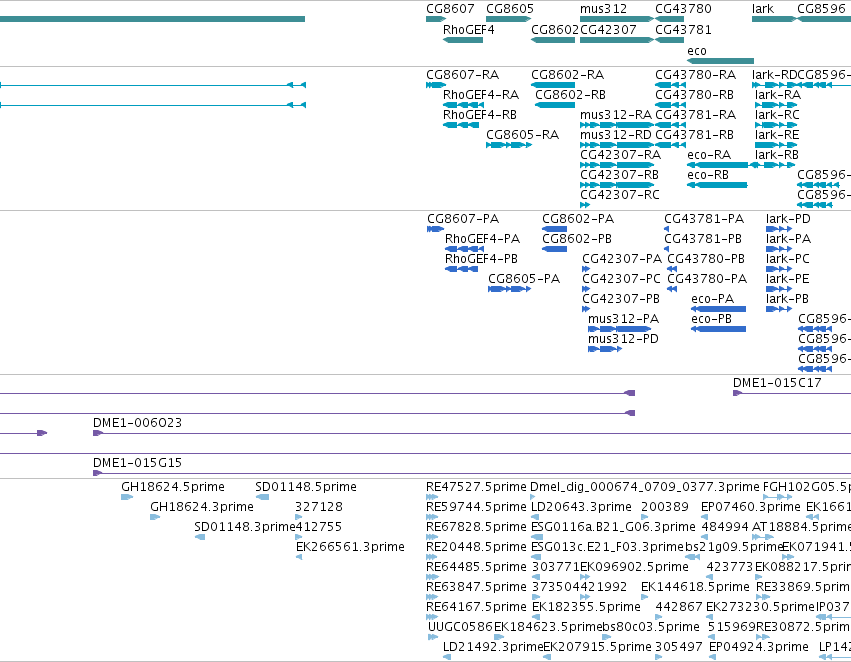
Task: Click the mus312-RD transcript
Action: [617, 145]
